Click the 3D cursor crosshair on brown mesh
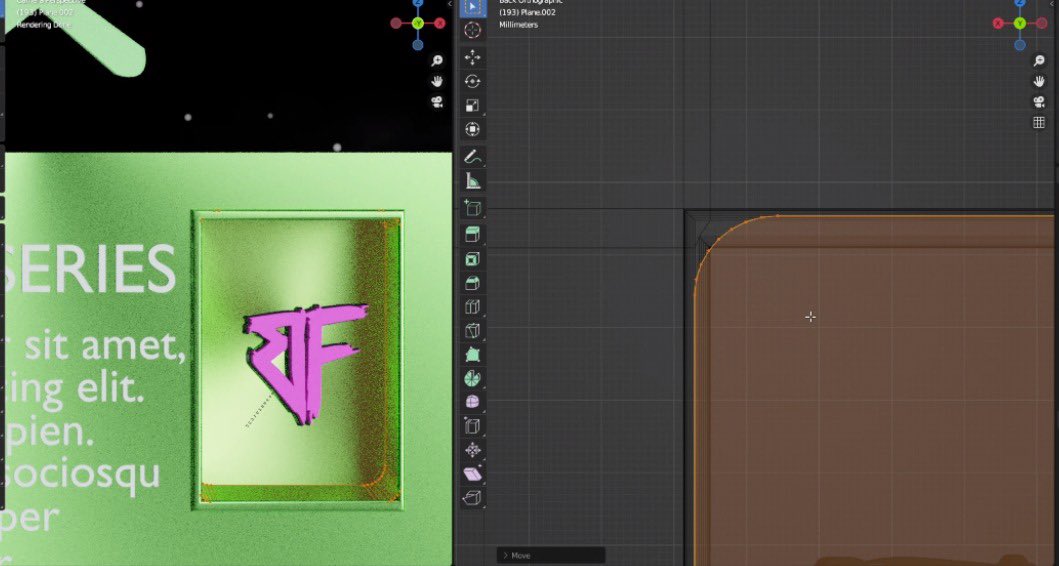 tap(810, 317)
